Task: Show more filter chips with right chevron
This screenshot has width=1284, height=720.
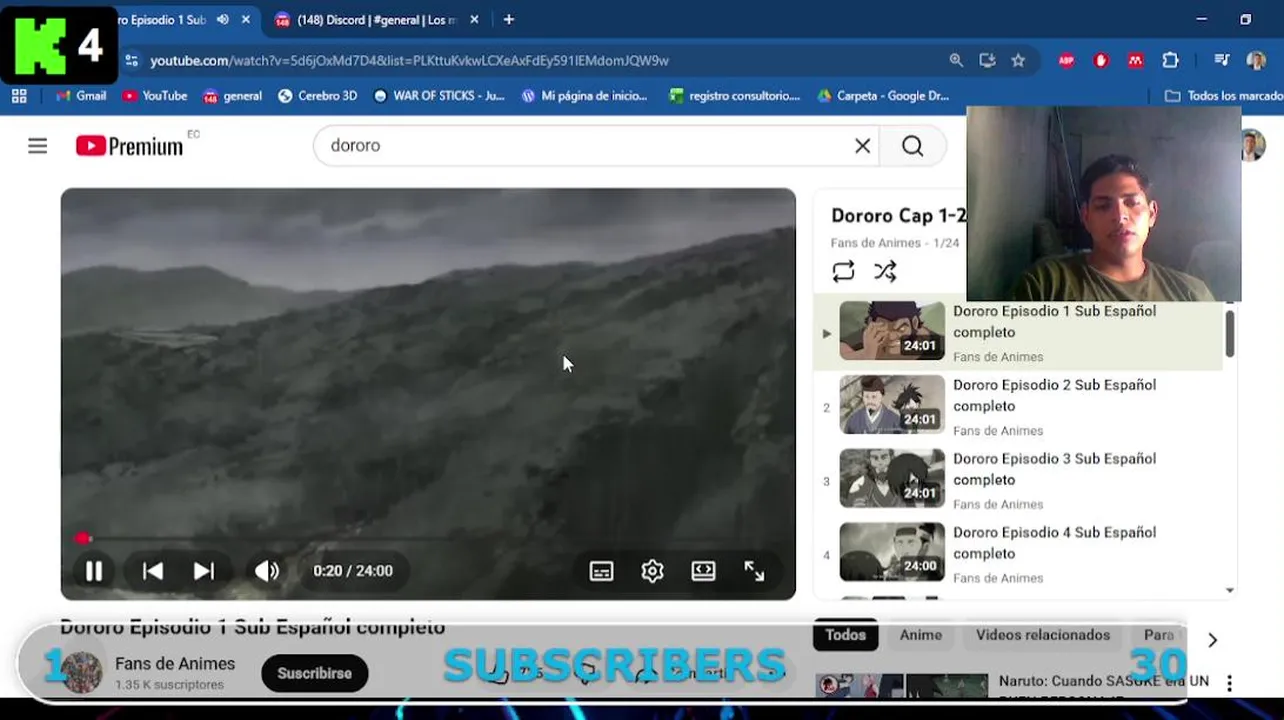Action: [x=1212, y=640]
